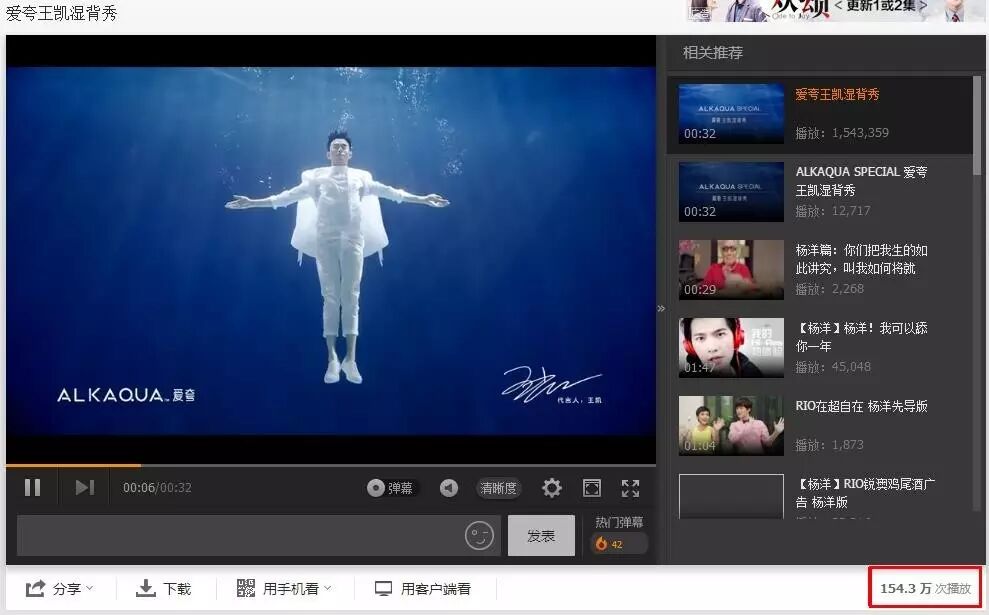Click the 01:04 RIO video thumbnail
989x615 pixels.
pos(731,426)
